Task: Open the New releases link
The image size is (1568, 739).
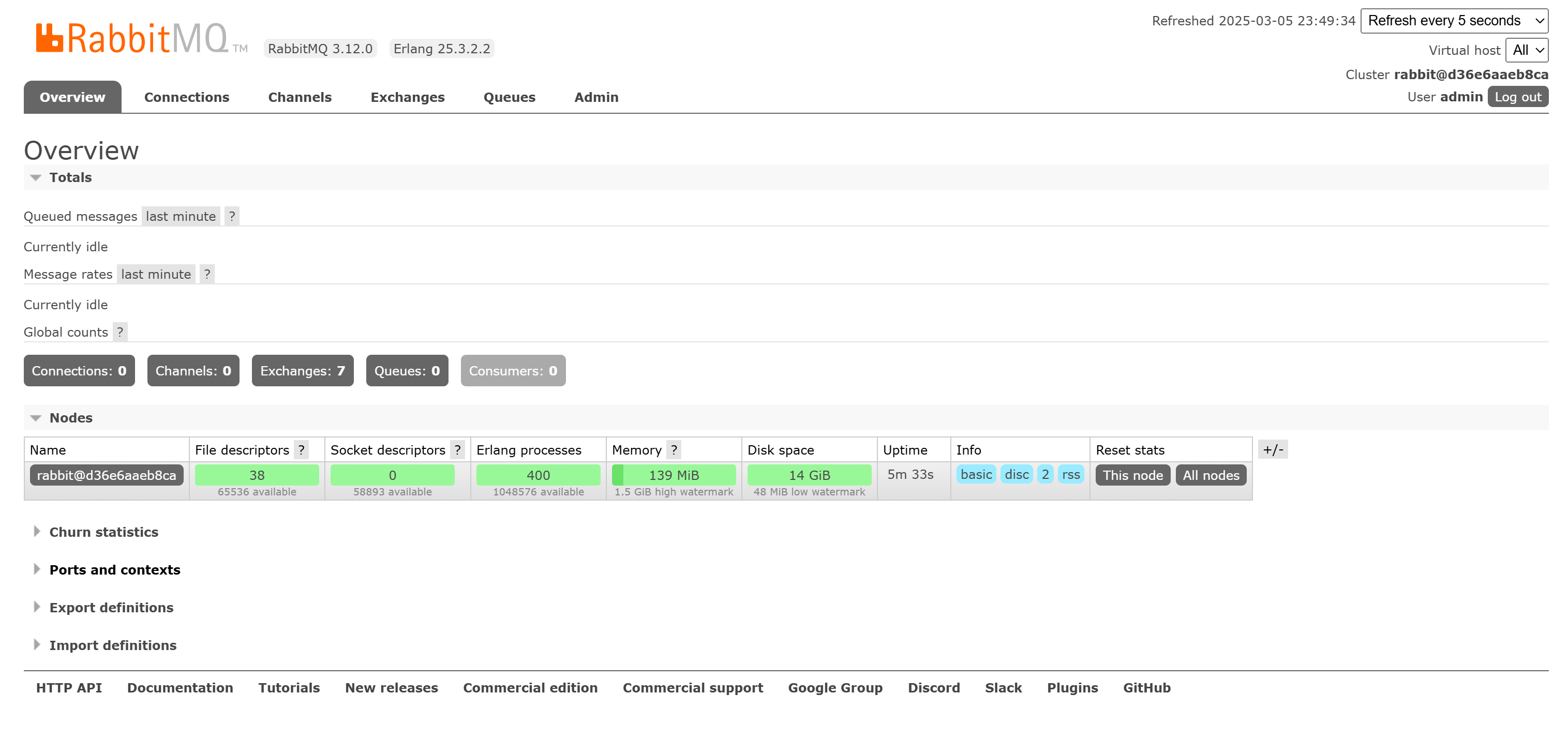Action: tap(392, 688)
